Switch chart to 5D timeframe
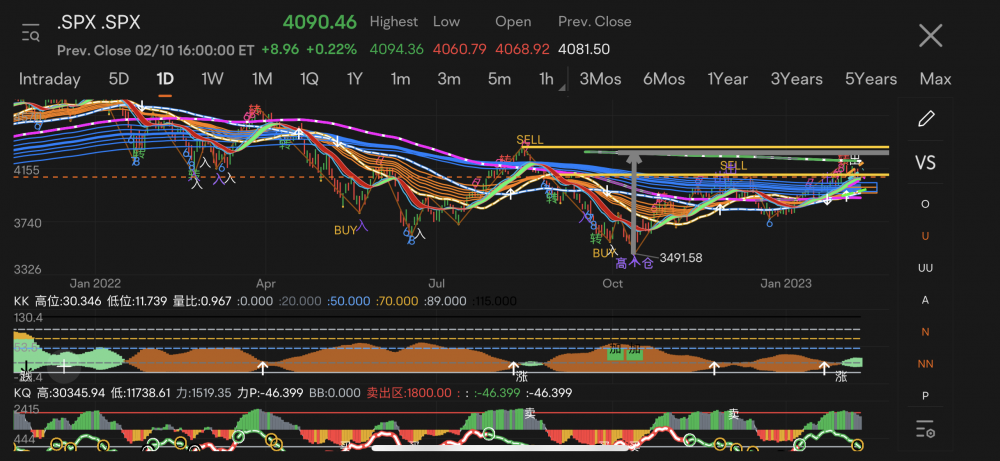The width and height of the screenshot is (1000, 461). coord(119,79)
